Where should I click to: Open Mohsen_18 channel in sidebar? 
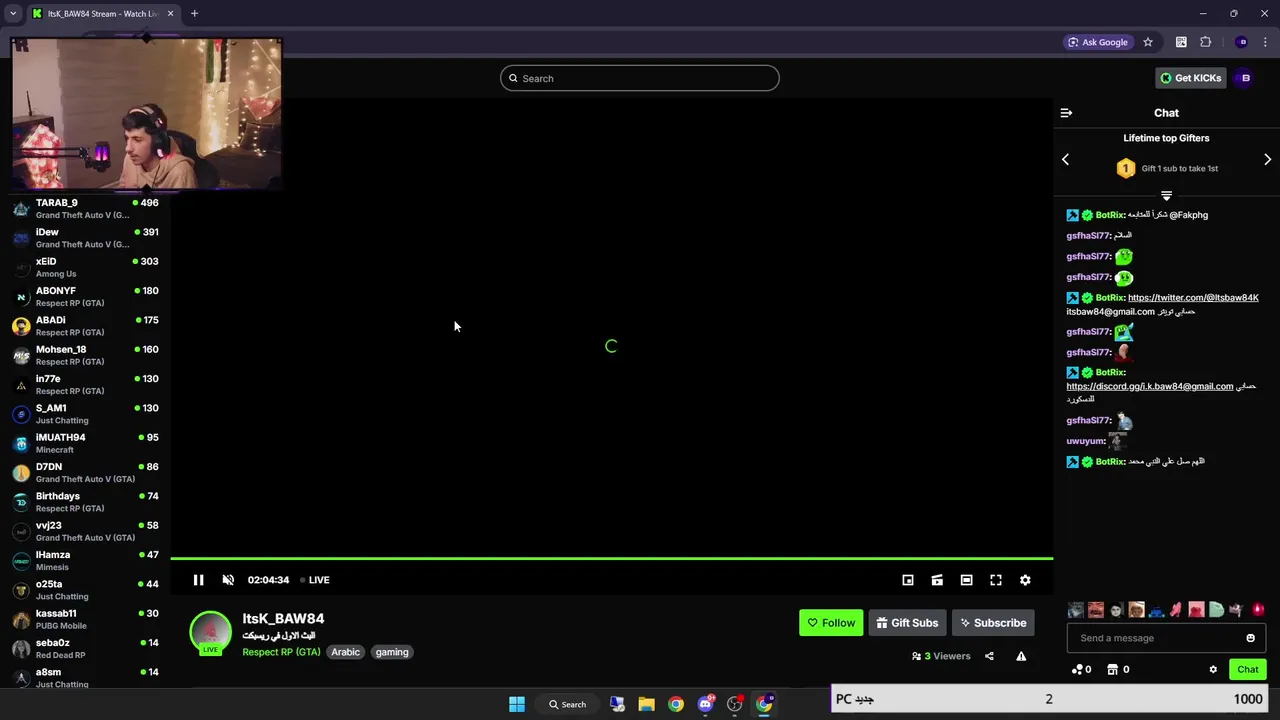coord(85,355)
